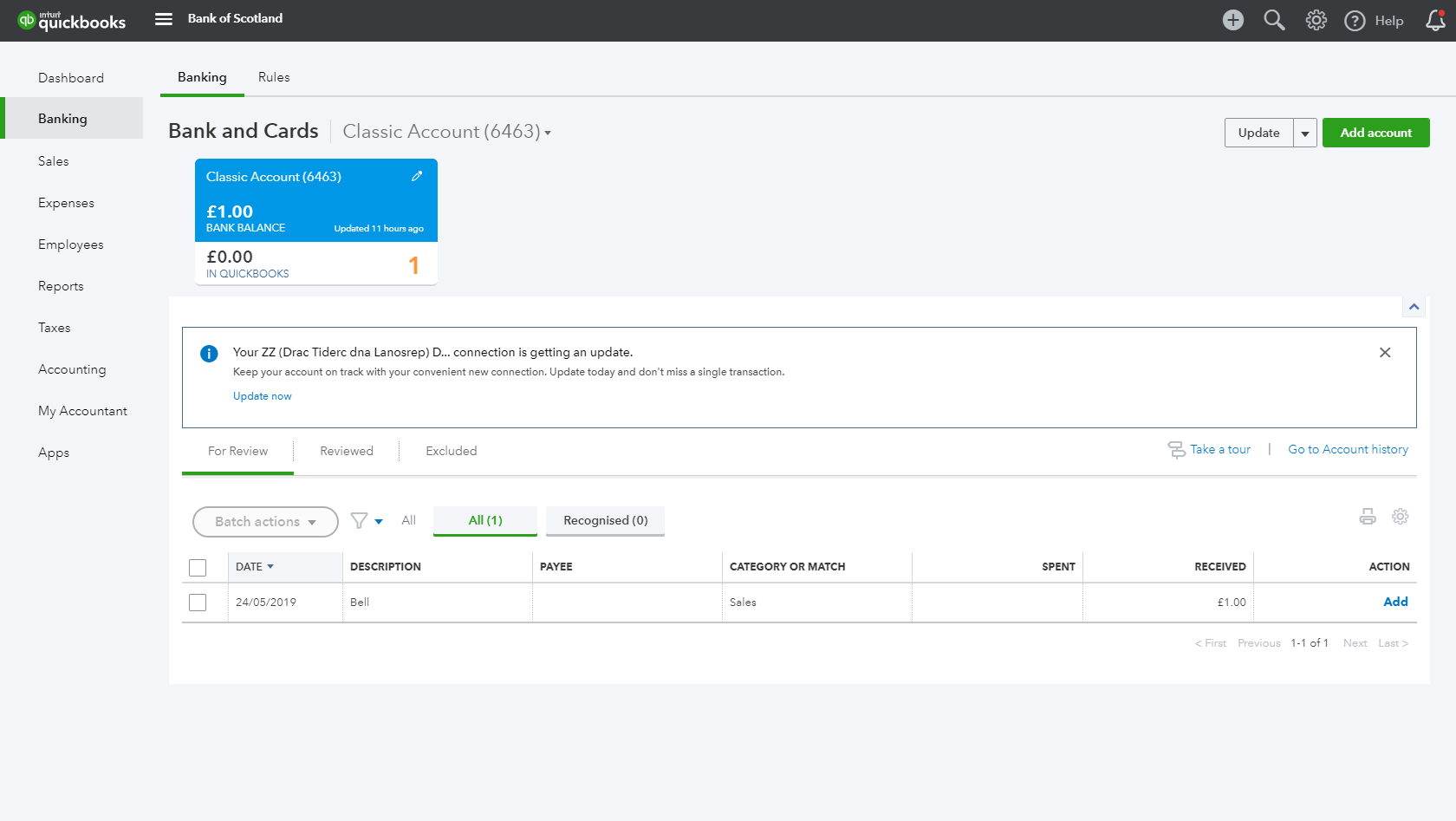Click the IN QUICKBOOKS label
Viewport: 1456px width, 821px height.
247,274
